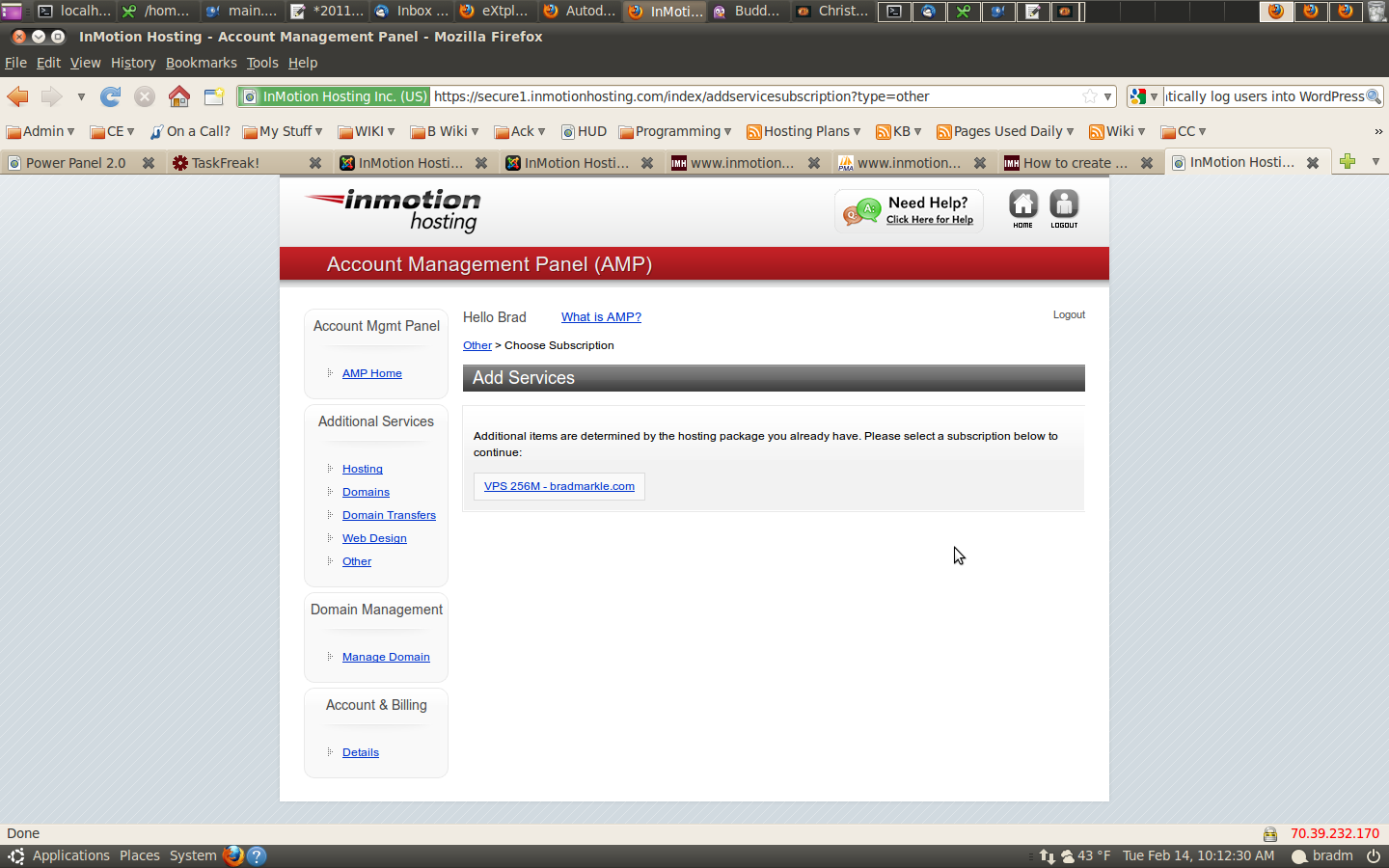The image size is (1389, 868).
Task: Click the InMotion Hosting Inc. site identity badge
Action: 334,96
